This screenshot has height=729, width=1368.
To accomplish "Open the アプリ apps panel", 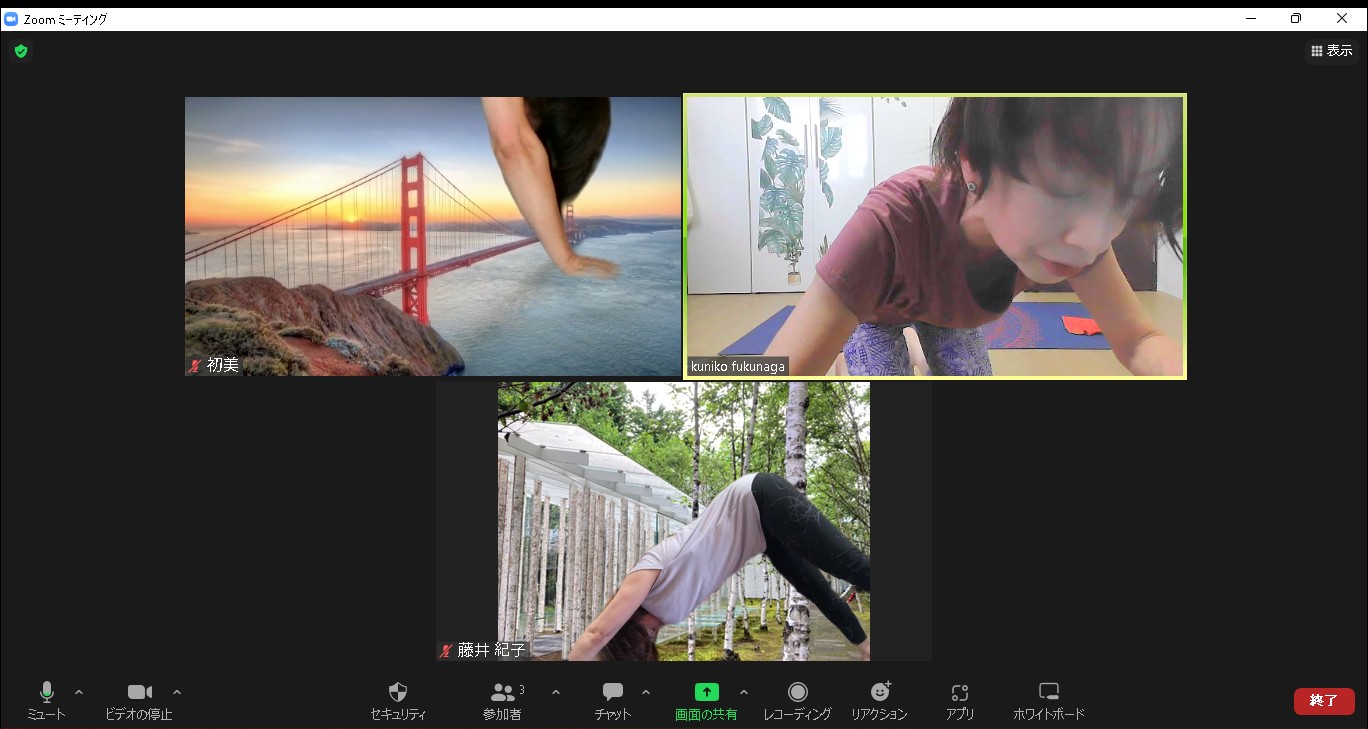I will pyautogui.click(x=960, y=701).
